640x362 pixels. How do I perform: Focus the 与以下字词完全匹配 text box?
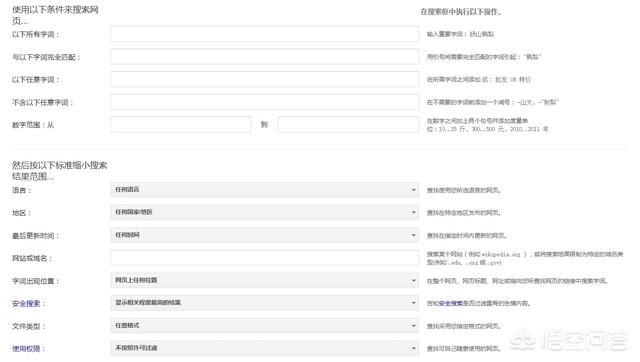coord(264,57)
